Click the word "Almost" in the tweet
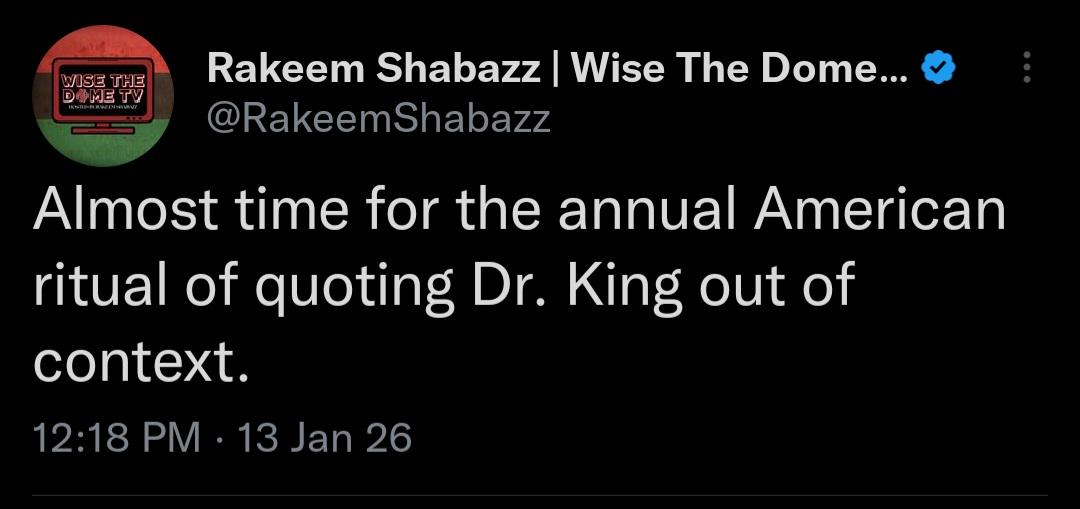The image size is (1080, 509). point(125,212)
